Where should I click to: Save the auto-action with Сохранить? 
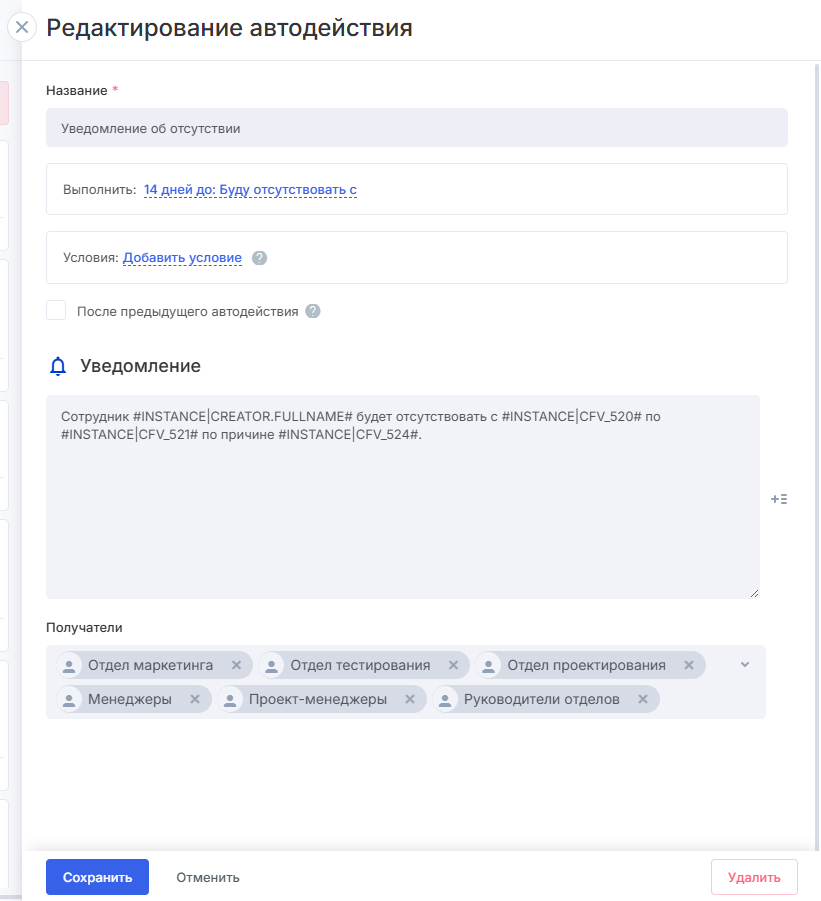(97, 877)
